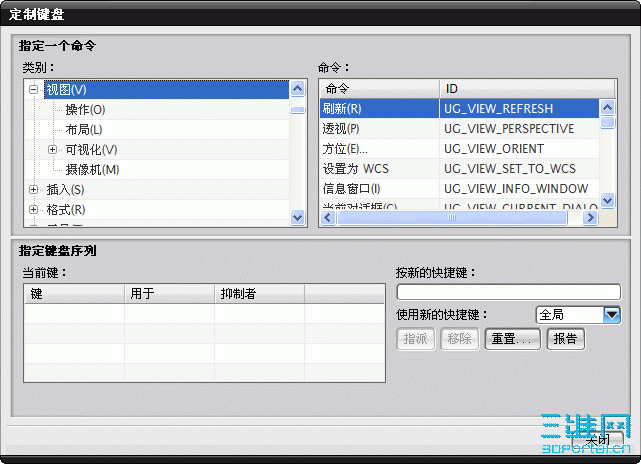Image resolution: width=641 pixels, height=464 pixels.
Task: Click the 报告 button
Action: 566,339
